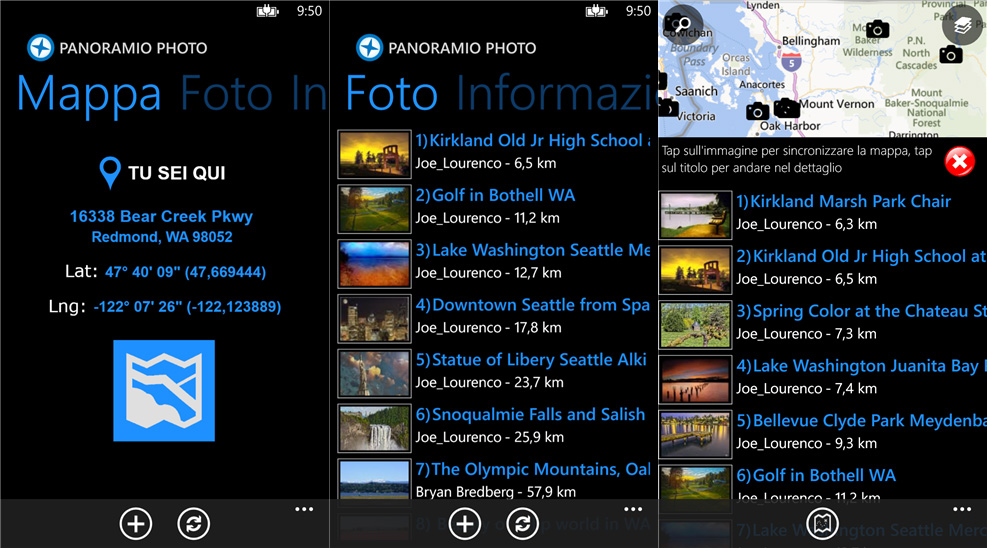Open 6) Snoqualmie Falls and Salish title

coord(531,414)
